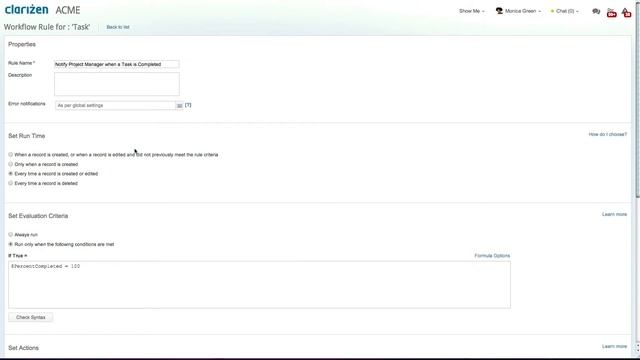Click the Back to list link
The image size is (640, 360).
pyautogui.click(x=118, y=27)
